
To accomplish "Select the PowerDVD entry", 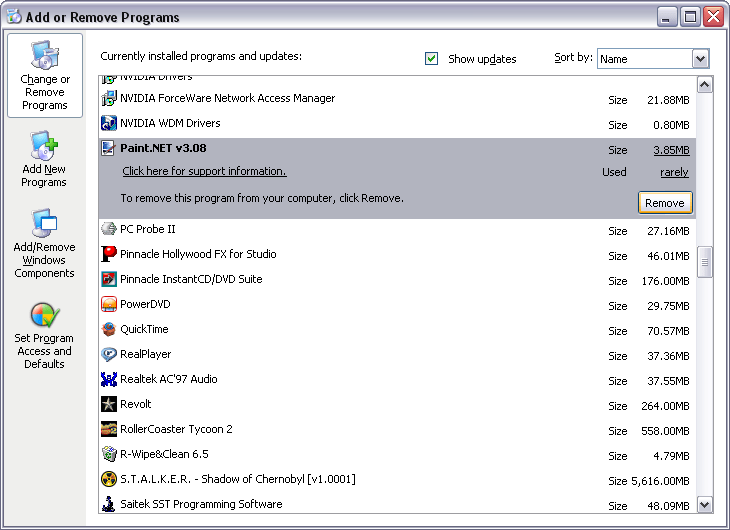I will 397,305.
